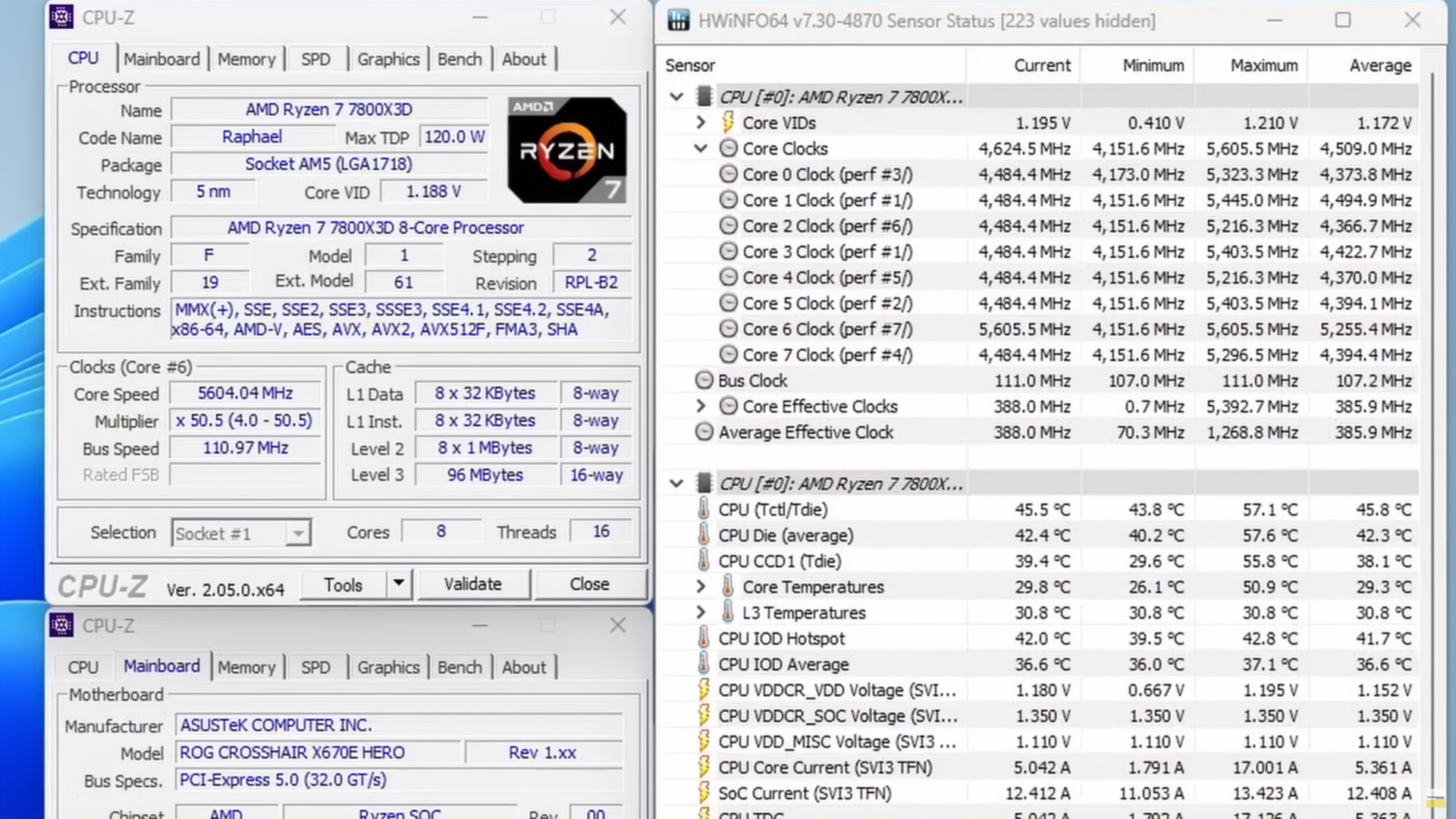Click the AMD Ryzen 7 logo image
This screenshot has height=819, width=1456.
coord(567,150)
